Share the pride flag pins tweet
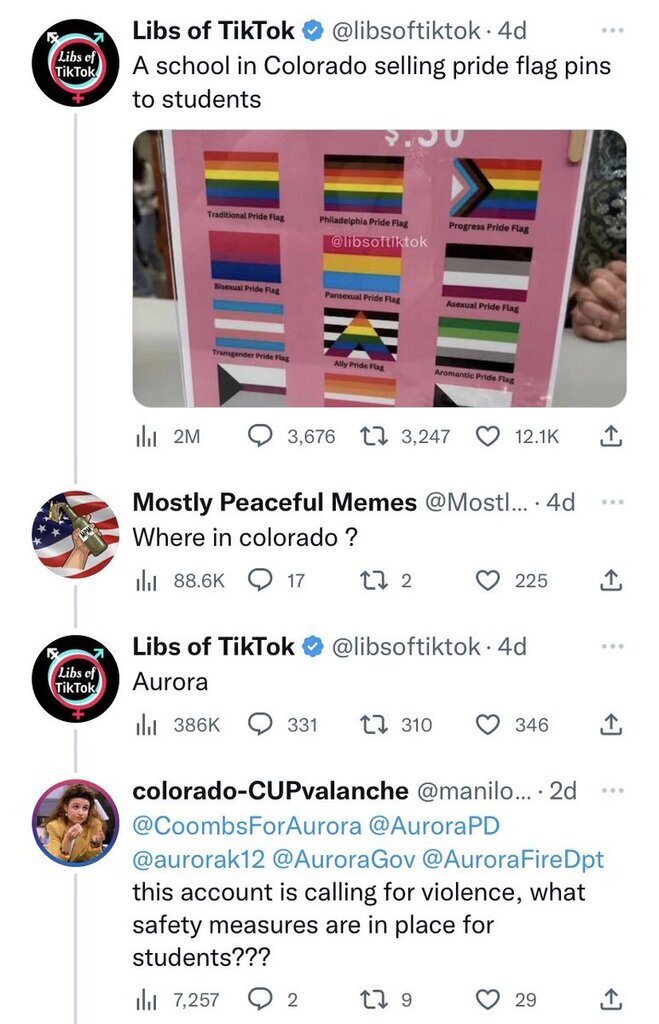Image resolution: width=659 pixels, height=1024 pixels. click(x=610, y=436)
